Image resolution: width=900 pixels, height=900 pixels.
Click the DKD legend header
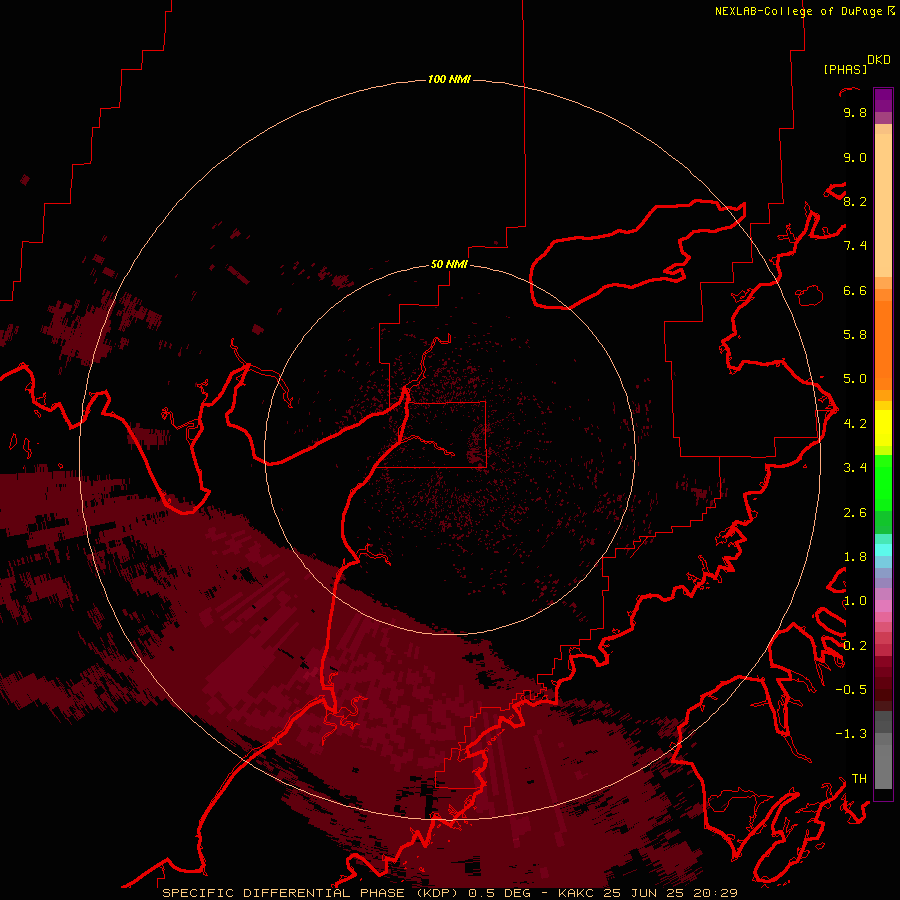click(879, 60)
